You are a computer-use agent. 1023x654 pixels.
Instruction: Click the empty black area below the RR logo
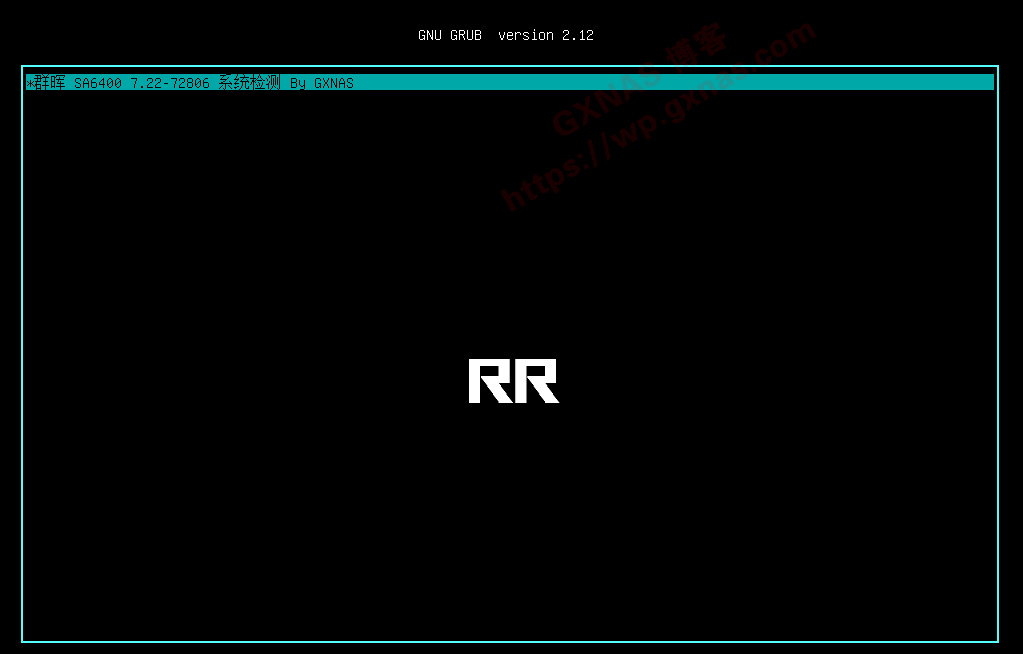513,520
